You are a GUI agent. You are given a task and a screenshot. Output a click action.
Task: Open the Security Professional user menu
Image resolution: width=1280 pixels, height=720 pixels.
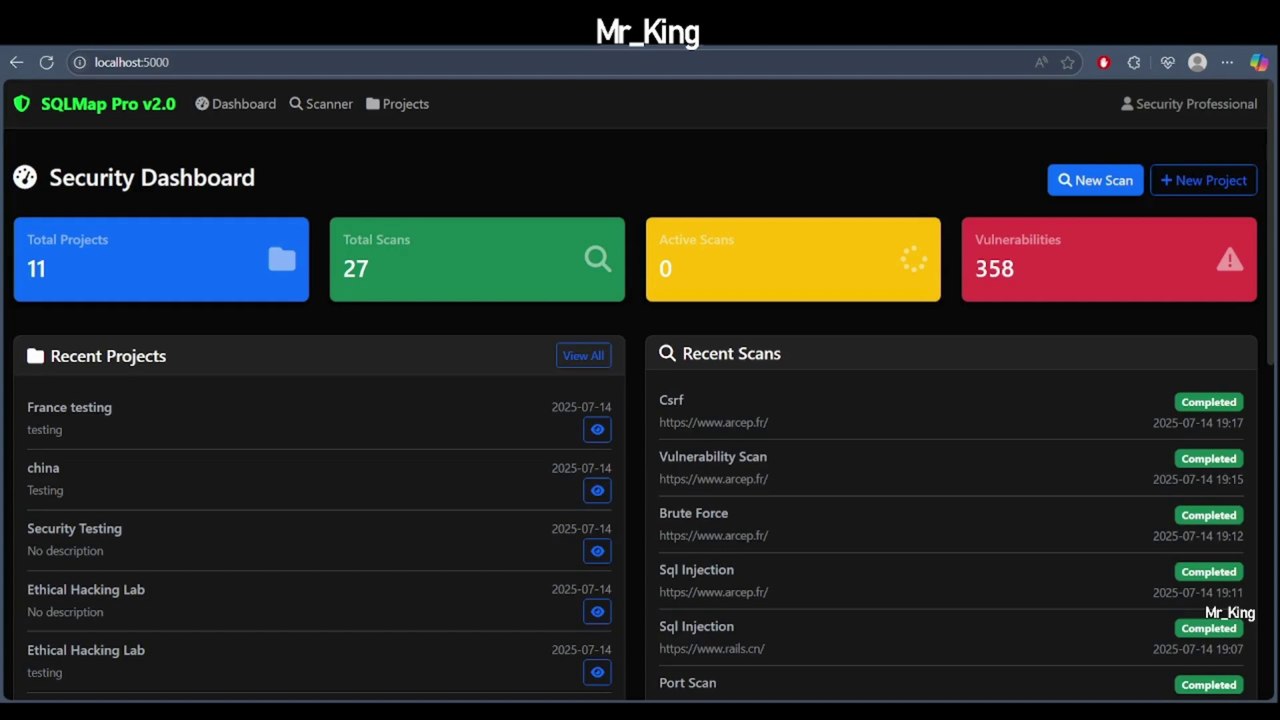tap(1189, 104)
